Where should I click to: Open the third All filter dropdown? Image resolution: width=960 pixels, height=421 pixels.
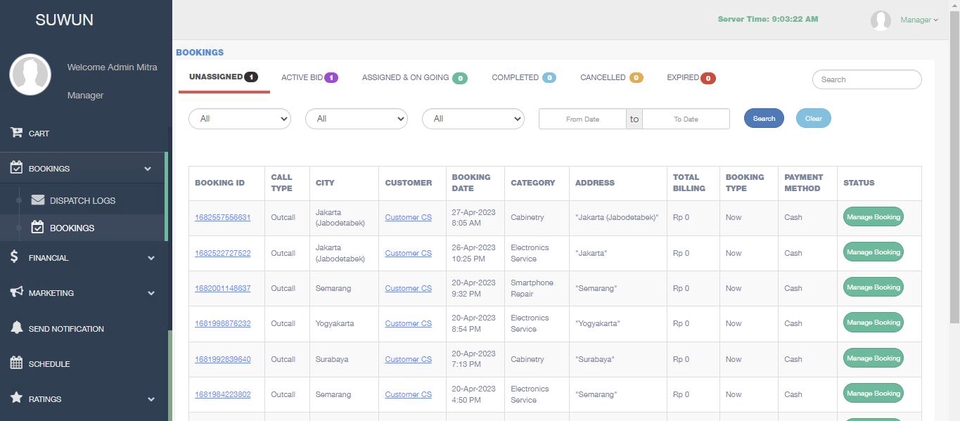click(473, 119)
